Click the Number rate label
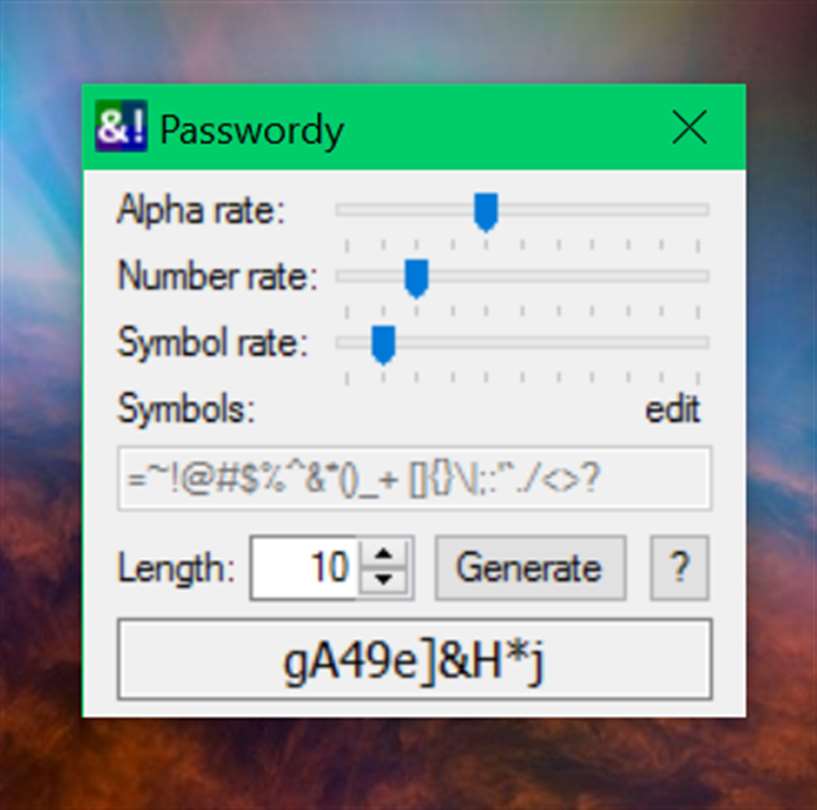Image resolution: width=817 pixels, height=810 pixels. tap(217, 276)
